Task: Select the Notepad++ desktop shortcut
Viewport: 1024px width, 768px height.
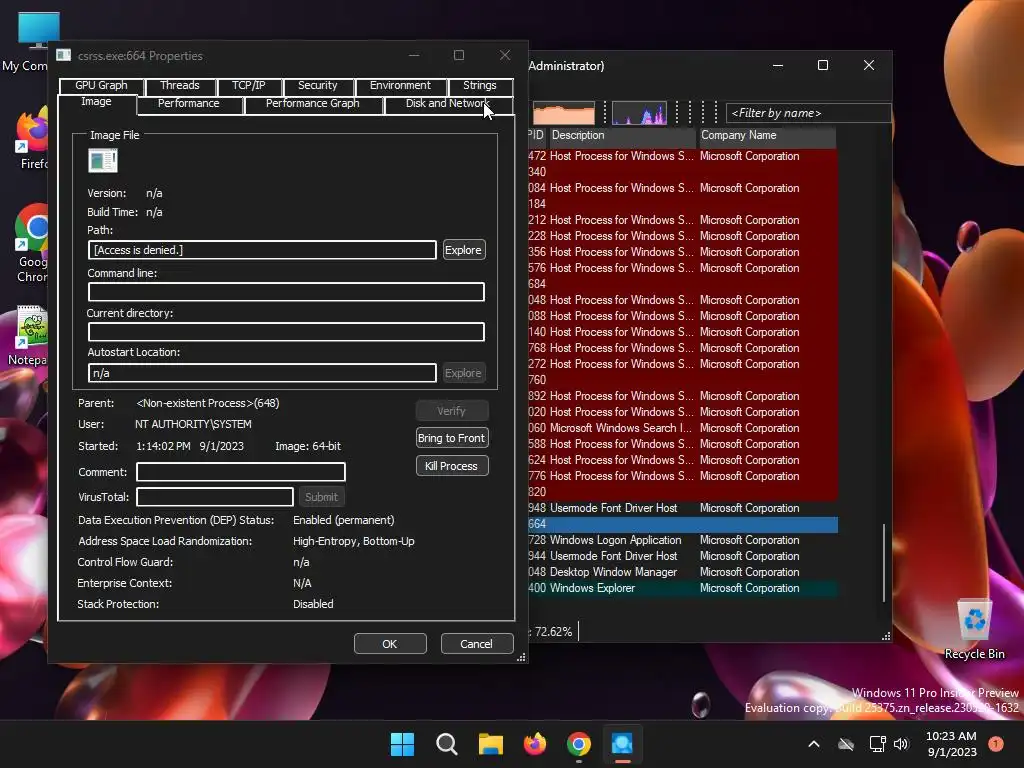Action: [30, 336]
